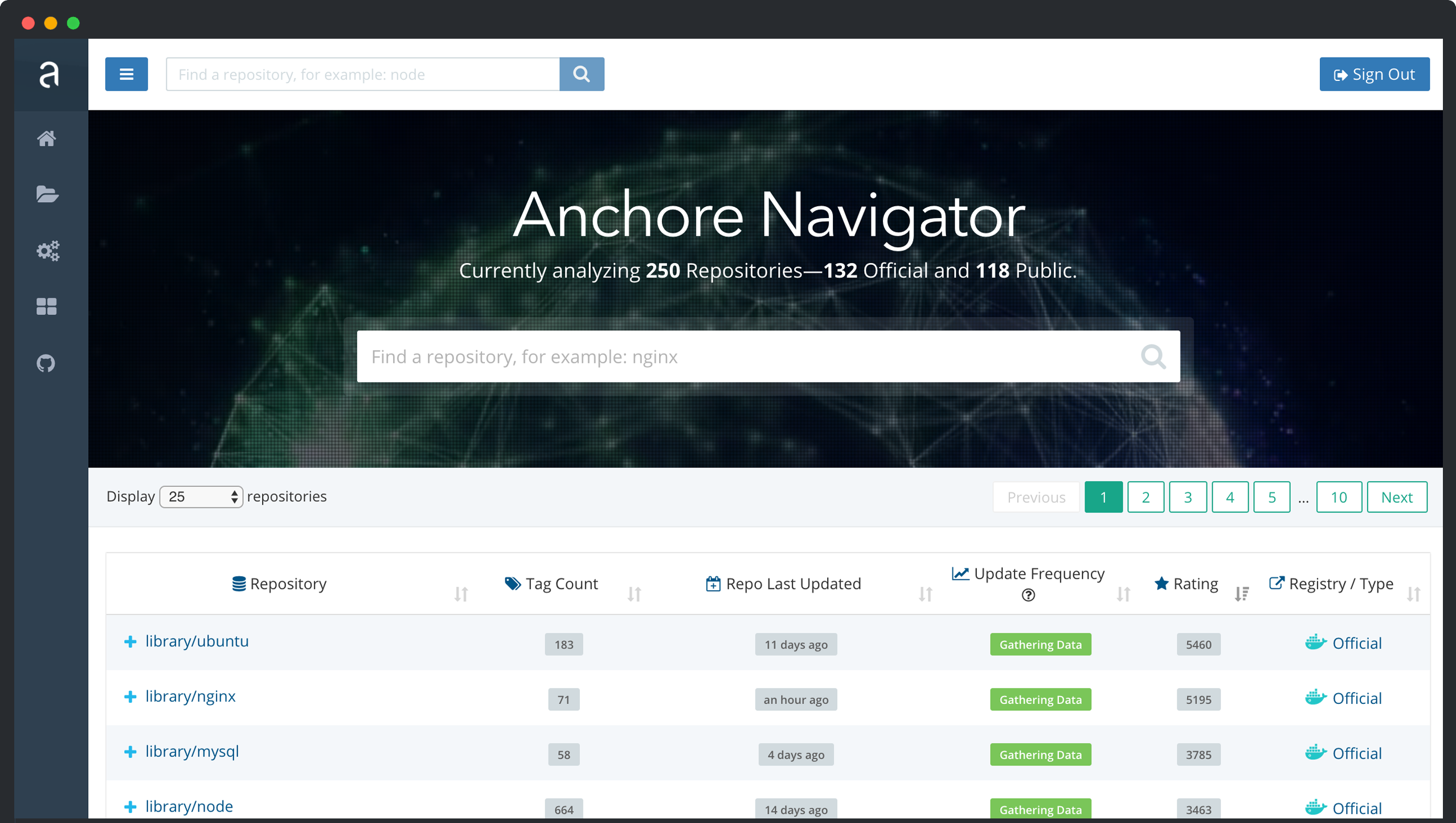The height and width of the screenshot is (823, 1456).
Task: Click the 'an hour ago' badge
Action: pos(796,700)
